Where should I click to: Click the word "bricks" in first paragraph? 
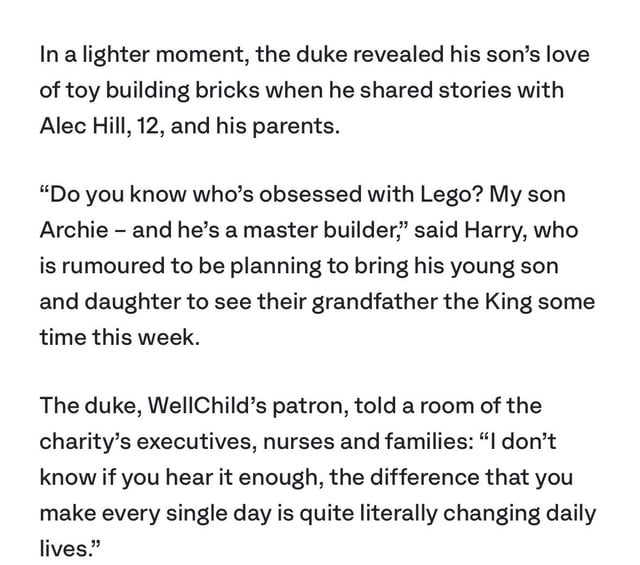point(227,89)
